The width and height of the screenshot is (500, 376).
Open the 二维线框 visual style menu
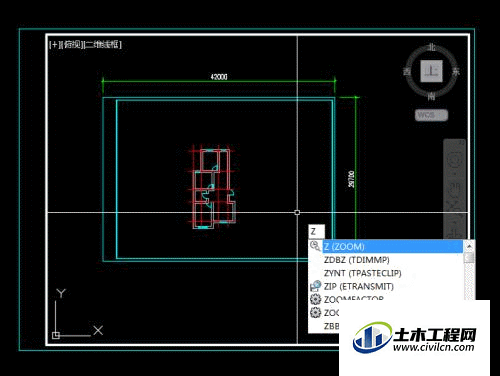coord(103,44)
